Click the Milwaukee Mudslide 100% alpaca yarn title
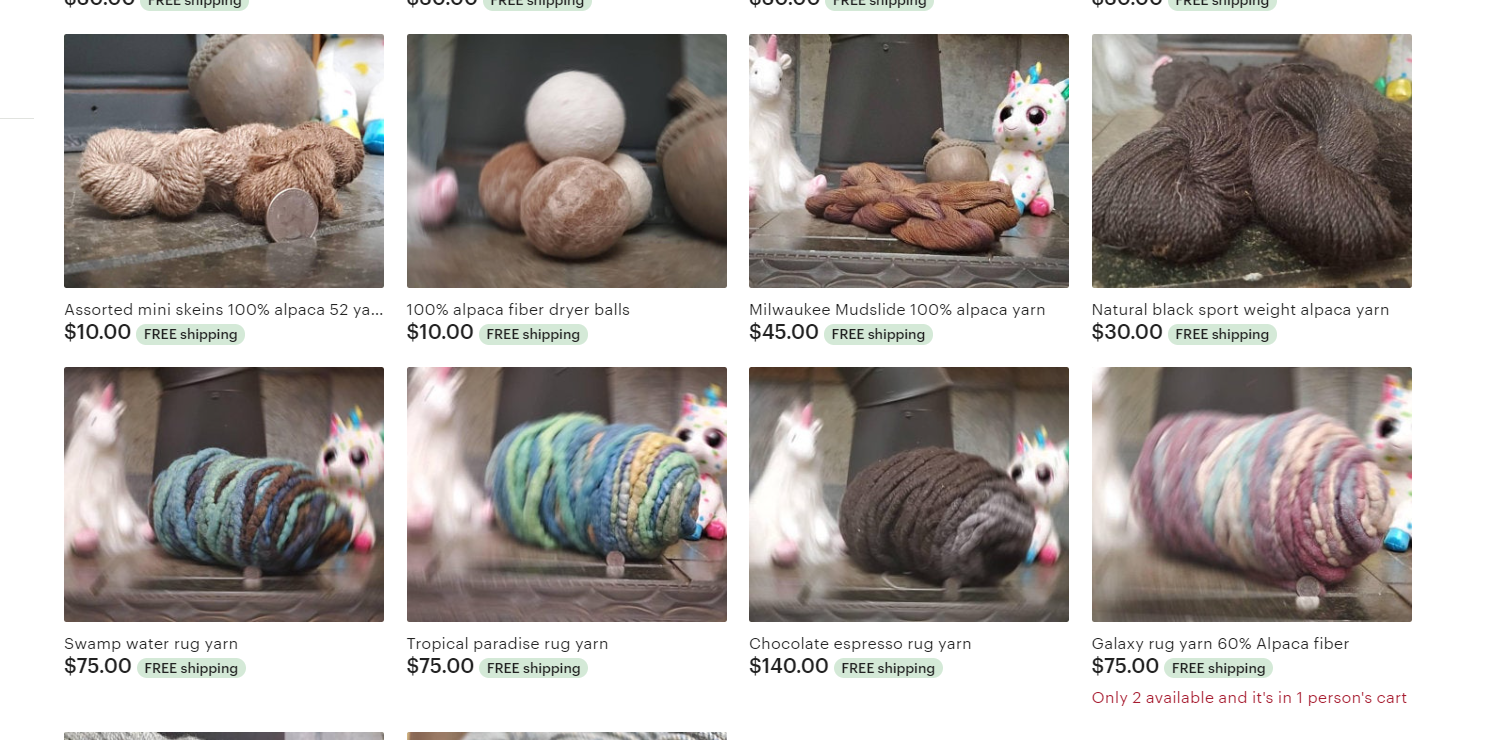The image size is (1496, 740). point(897,310)
